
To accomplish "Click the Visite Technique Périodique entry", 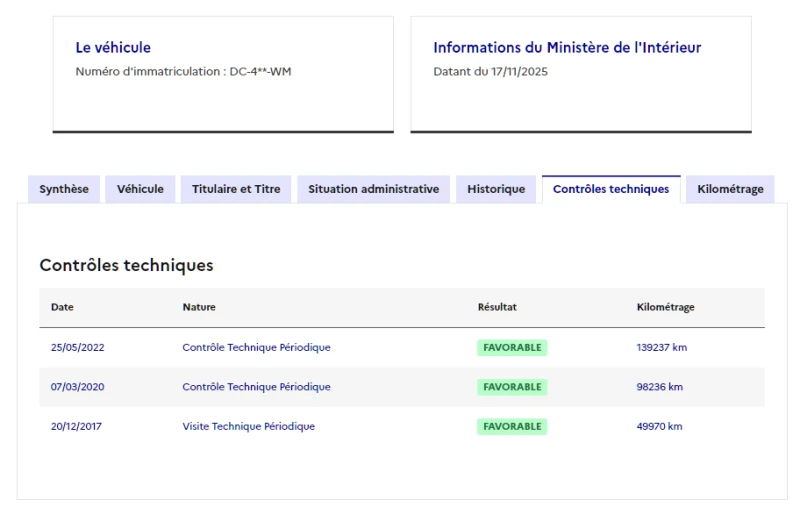I will [248, 426].
